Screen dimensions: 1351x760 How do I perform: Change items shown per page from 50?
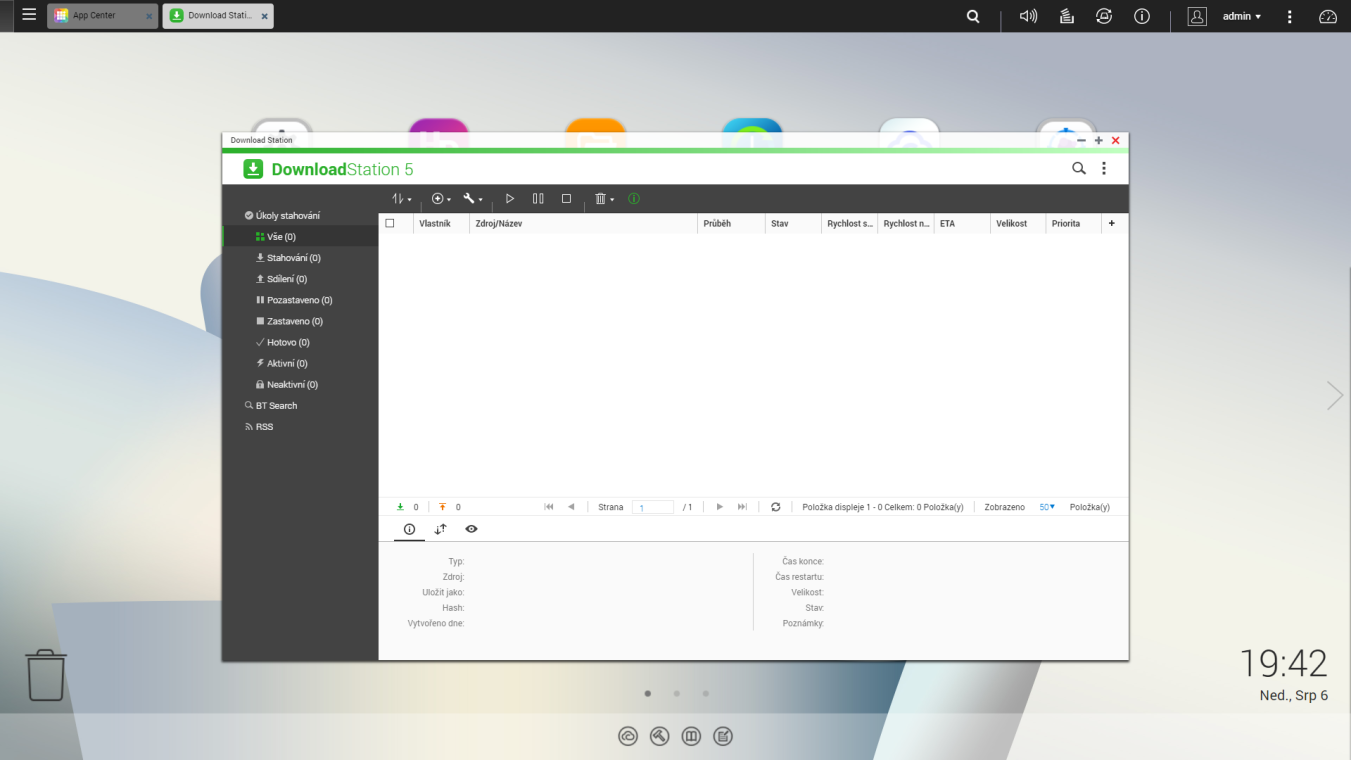(1047, 507)
